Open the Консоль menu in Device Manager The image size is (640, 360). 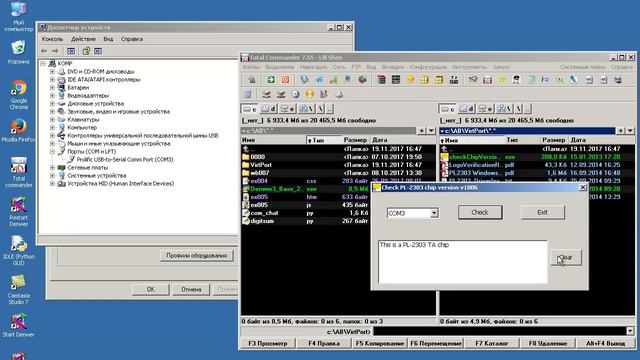(52, 39)
